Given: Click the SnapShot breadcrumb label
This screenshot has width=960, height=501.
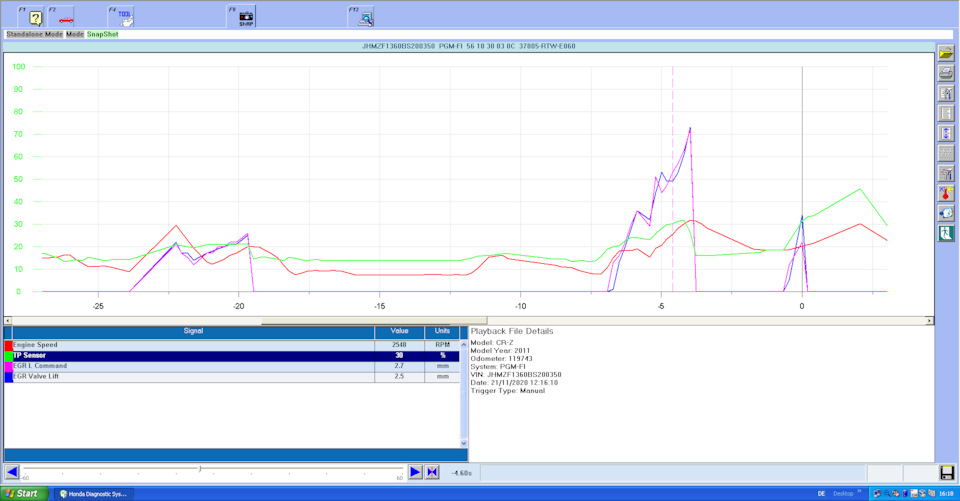Looking at the screenshot, I should pyautogui.click(x=102, y=34).
